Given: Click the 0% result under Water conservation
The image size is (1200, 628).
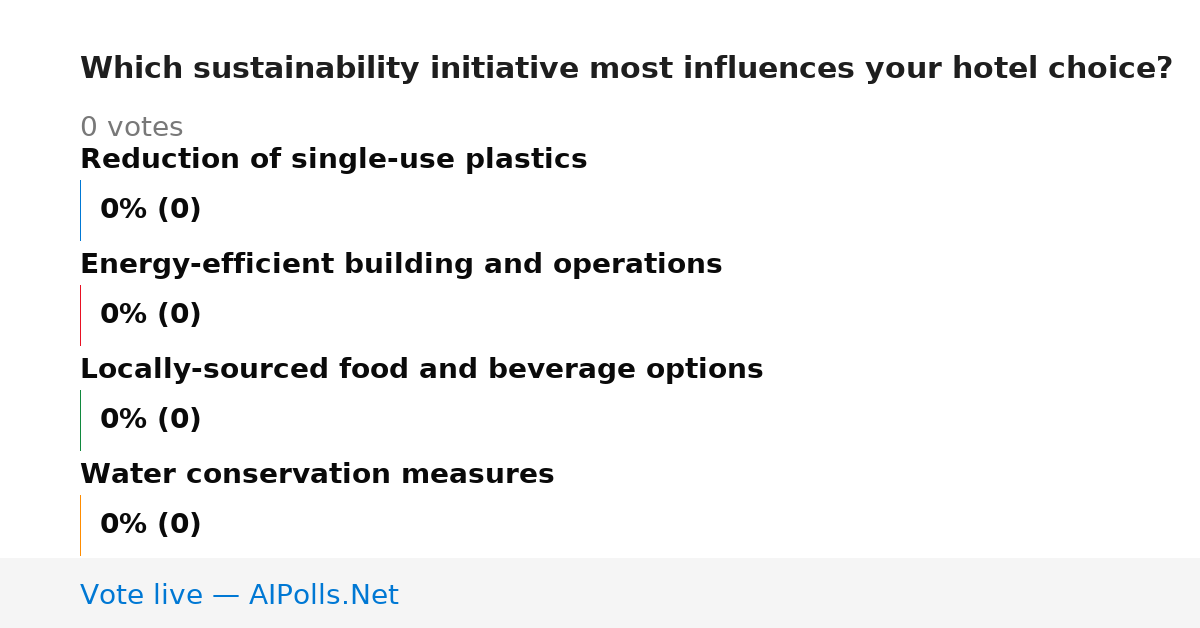Looking at the screenshot, I should [x=123, y=525].
